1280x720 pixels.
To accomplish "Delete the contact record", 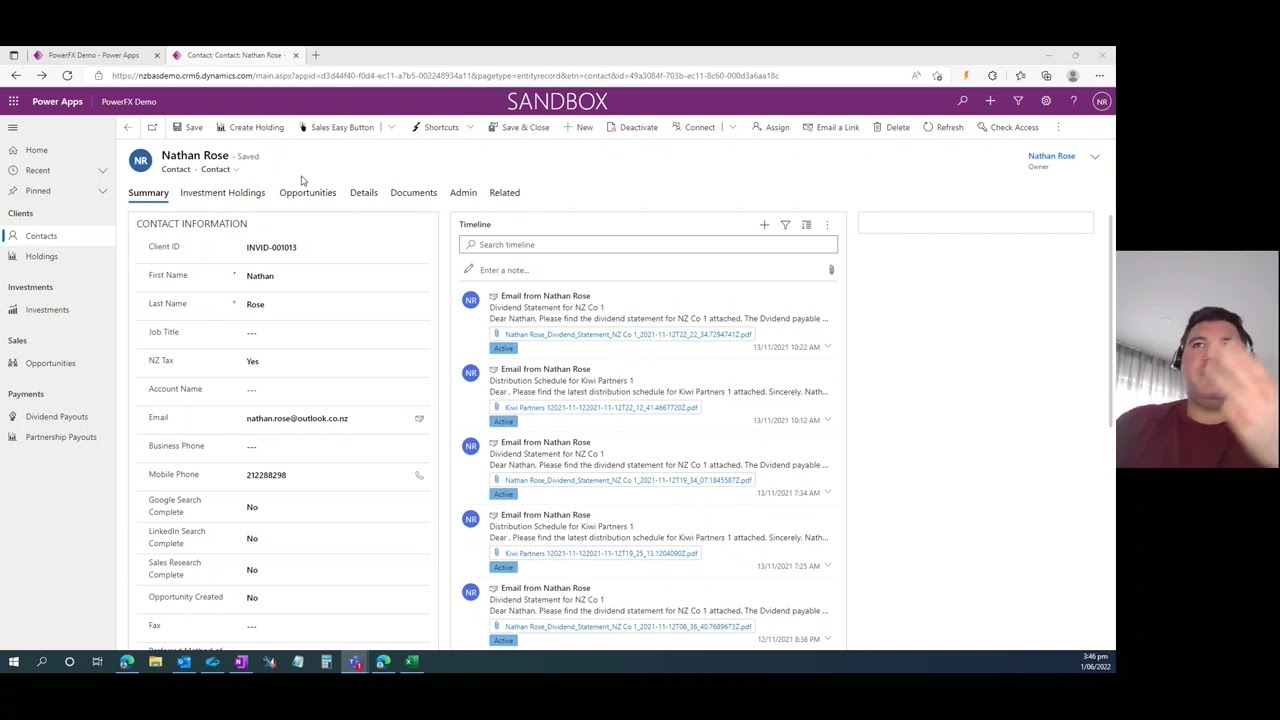I will click(891, 127).
